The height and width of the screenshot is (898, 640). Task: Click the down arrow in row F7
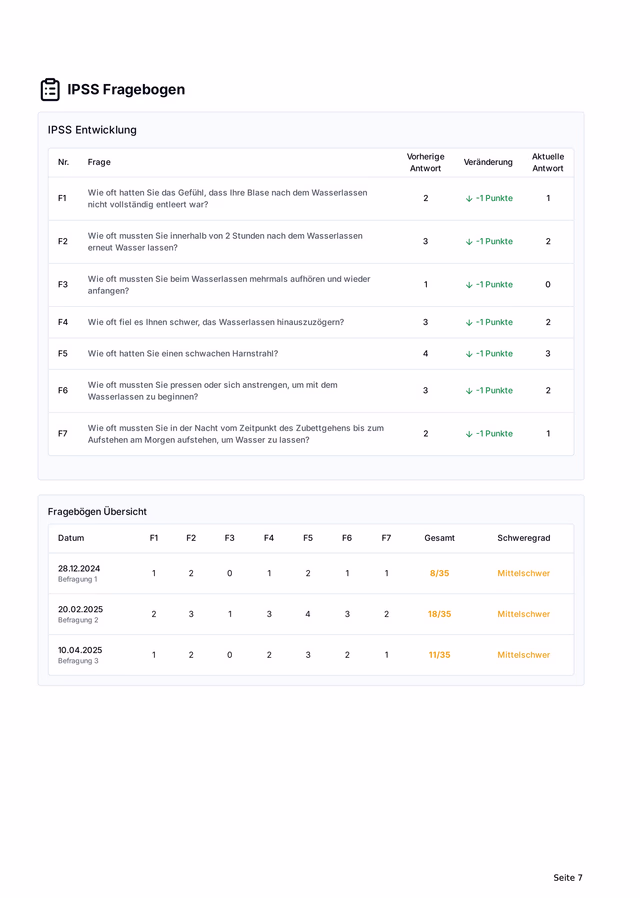(x=469, y=434)
